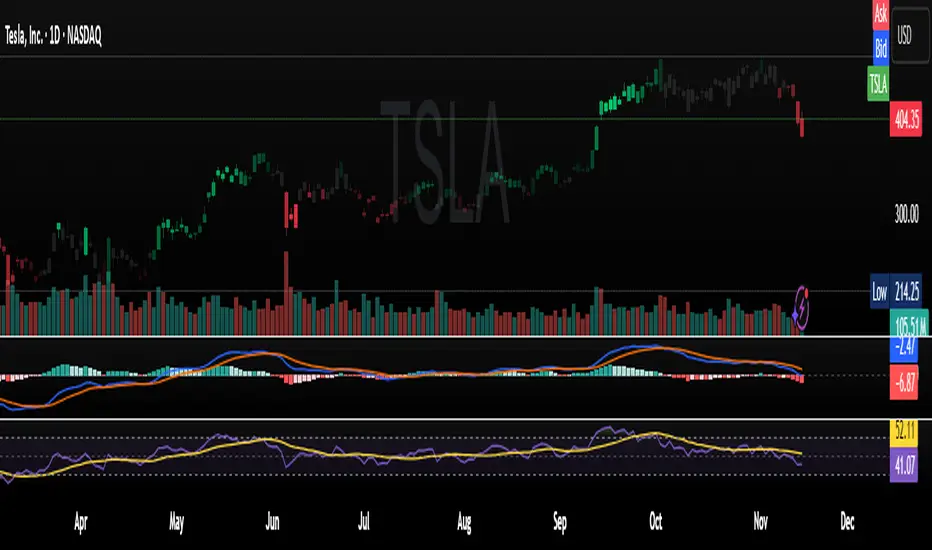Click the 52.11 yellow RSI average label
Screen dimensions: 932x550
903,432
